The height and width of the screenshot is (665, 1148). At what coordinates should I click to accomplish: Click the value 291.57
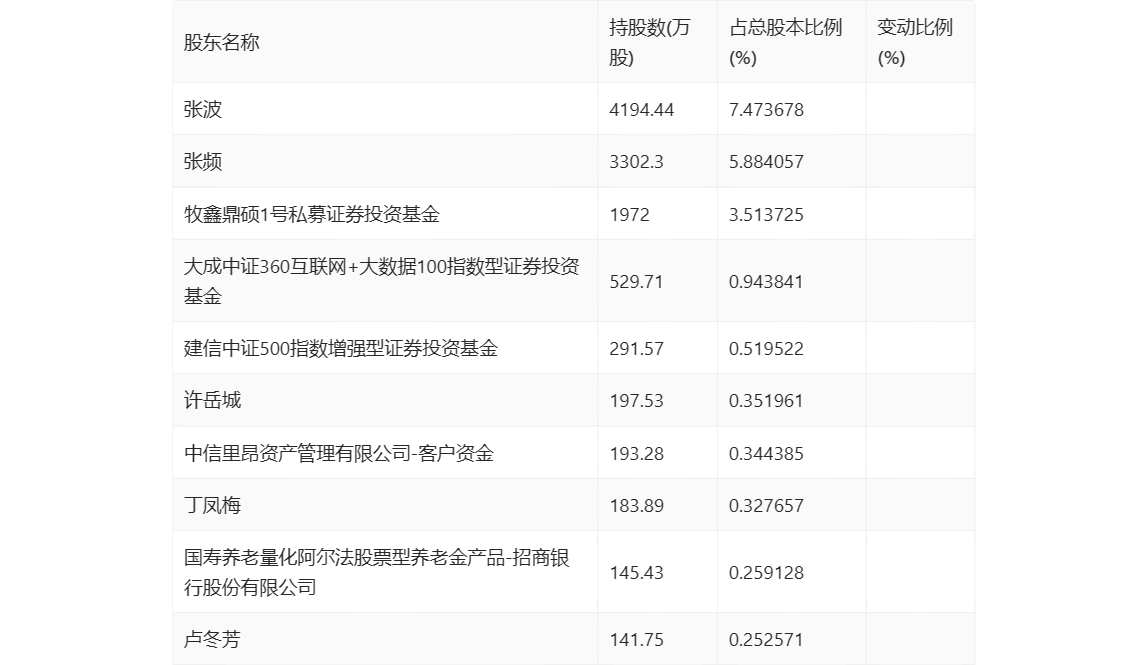636,349
